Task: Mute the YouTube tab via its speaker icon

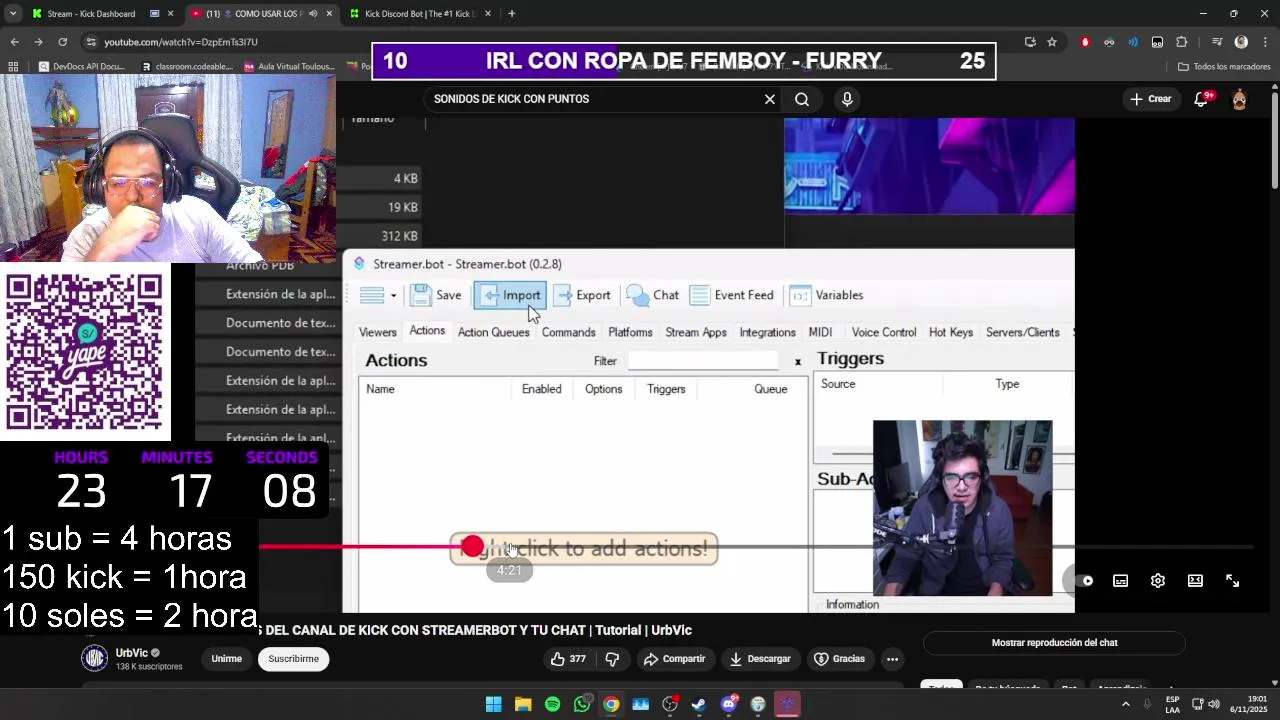Action: click(x=313, y=14)
